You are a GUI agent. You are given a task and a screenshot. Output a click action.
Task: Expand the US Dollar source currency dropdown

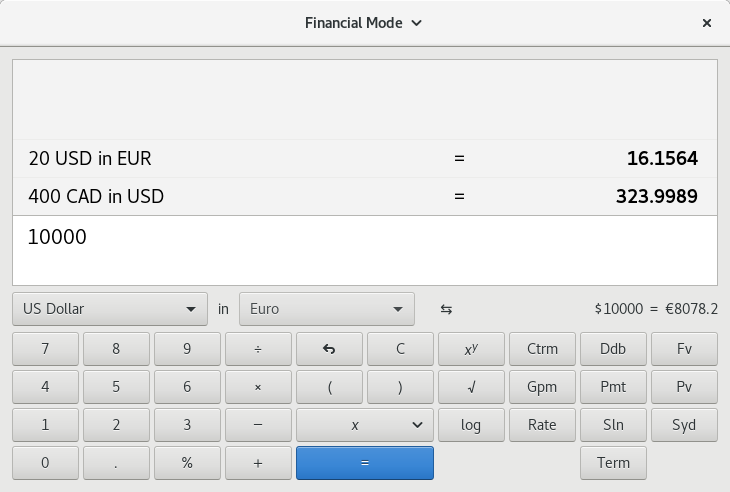pyautogui.click(x=109, y=309)
